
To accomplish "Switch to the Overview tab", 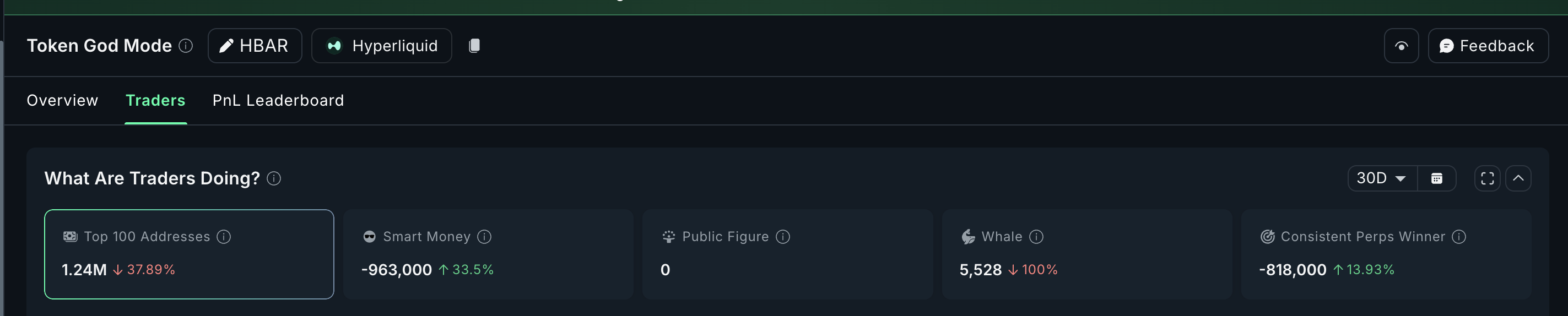I will 62,100.
